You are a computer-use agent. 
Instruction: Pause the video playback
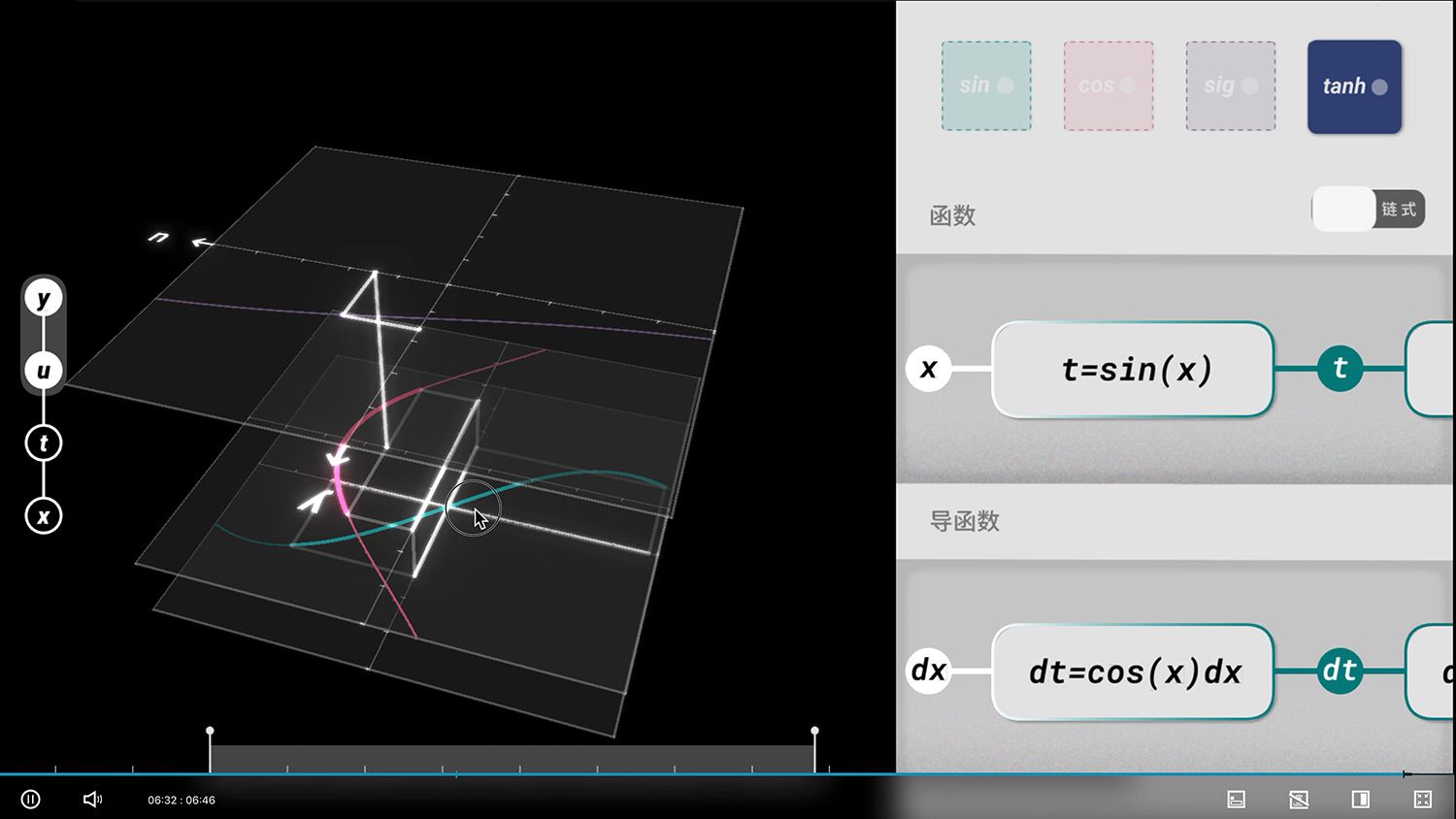[30, 800]
